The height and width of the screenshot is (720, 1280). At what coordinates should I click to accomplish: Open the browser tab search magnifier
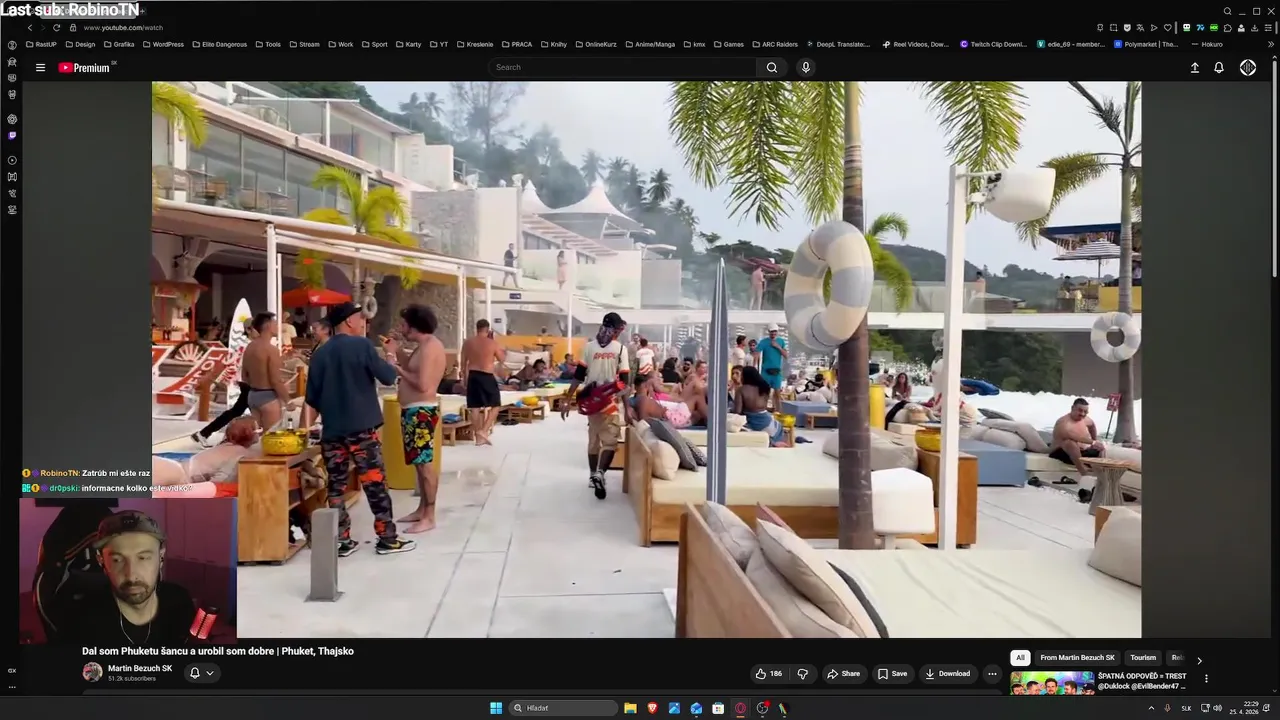coord(1228,11)
